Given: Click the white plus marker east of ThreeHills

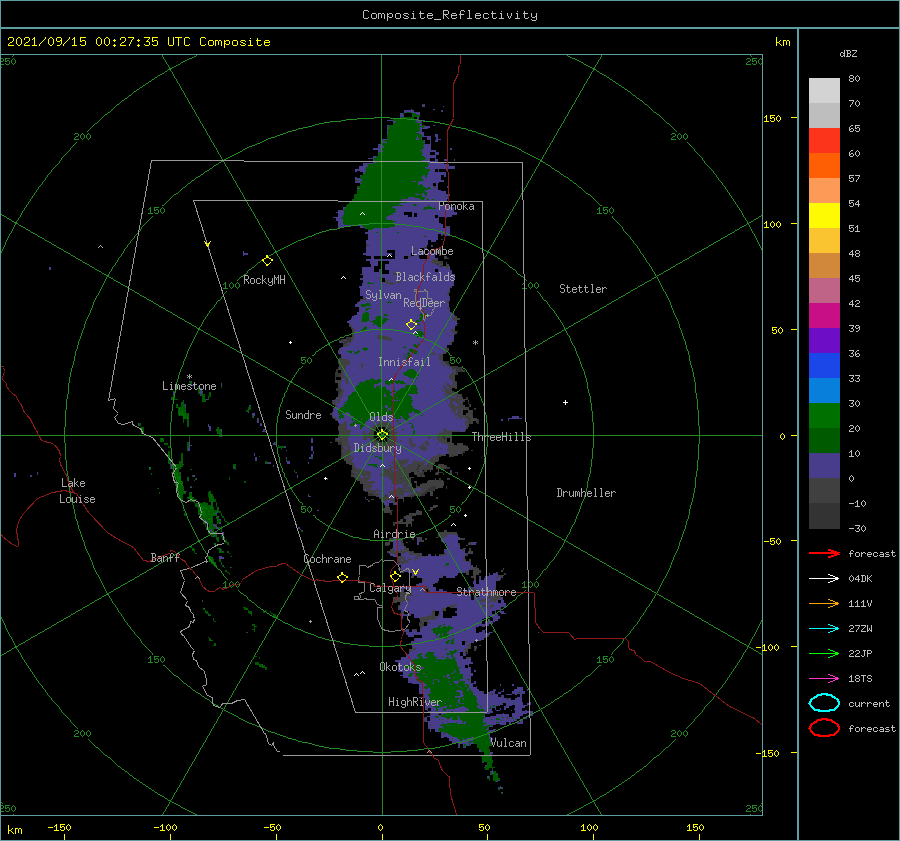Looking at the screenshot, I should [x=565, y=402].
